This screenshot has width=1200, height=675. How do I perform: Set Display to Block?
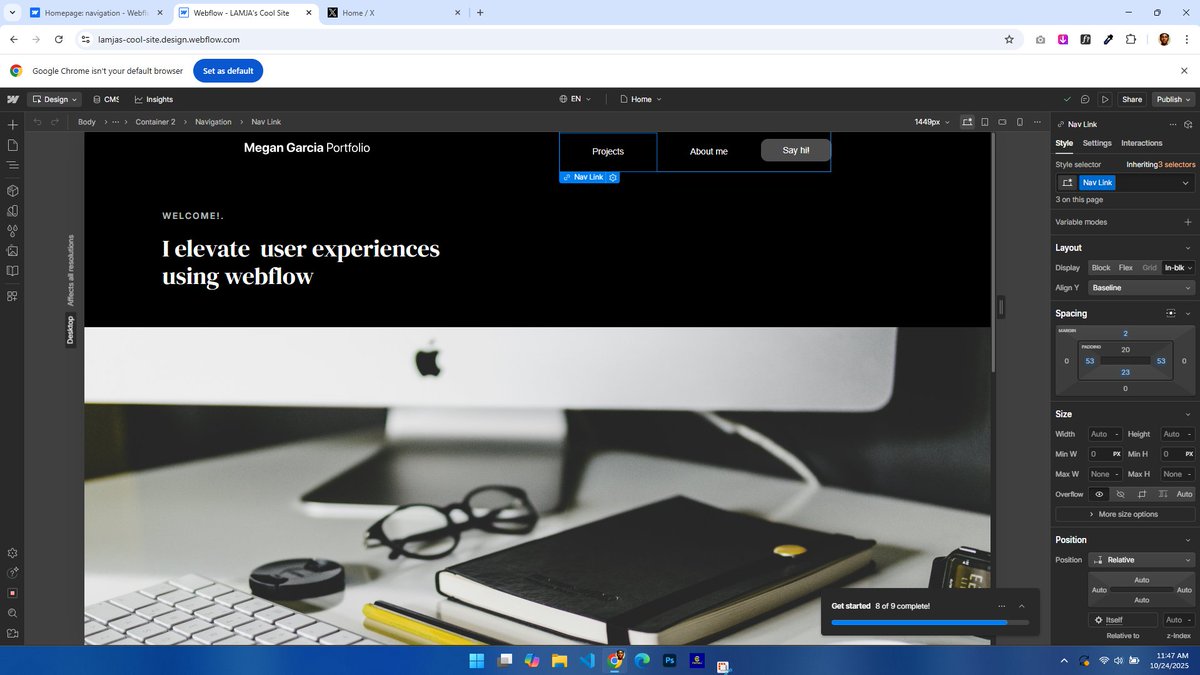coord(1101,267)
